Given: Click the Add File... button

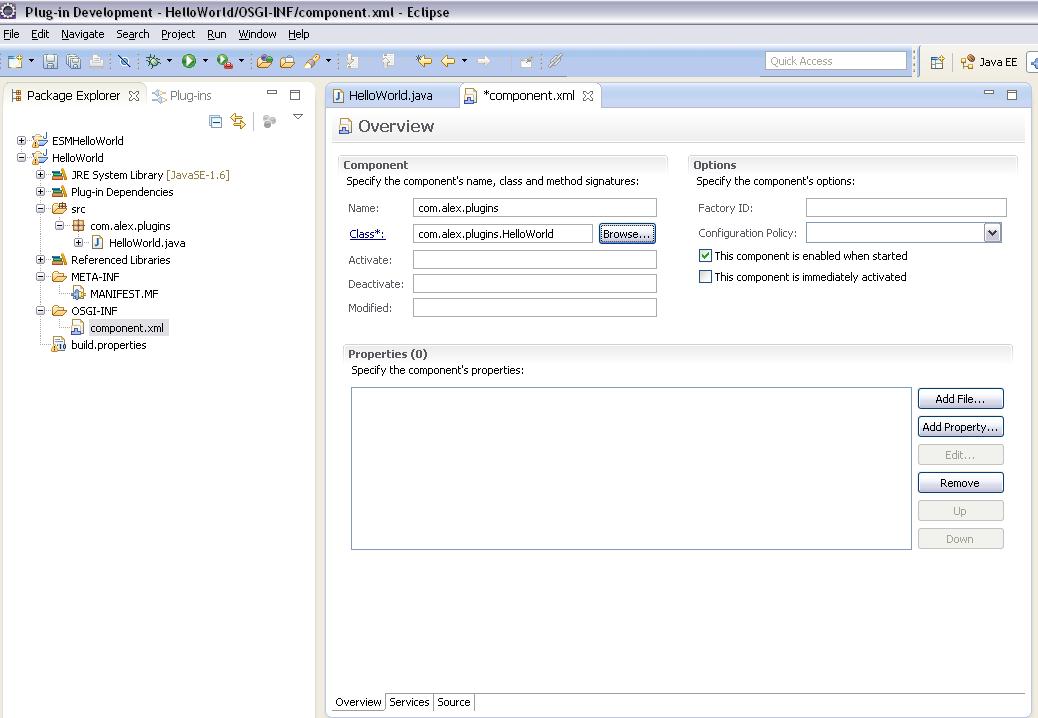Looking at the screenshot, I should click(x=960, y=399).
